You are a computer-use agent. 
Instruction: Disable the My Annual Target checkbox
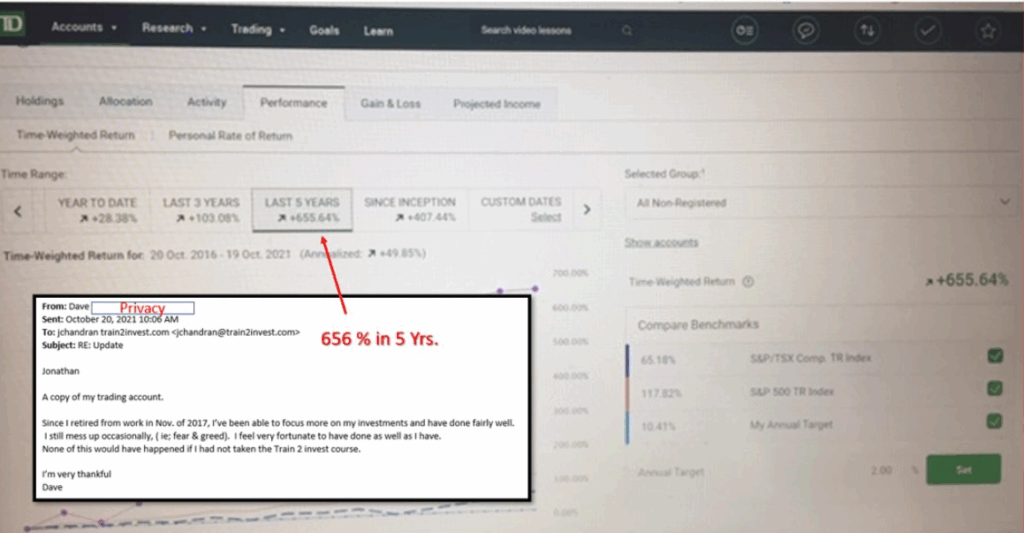(x=994, y=421)
